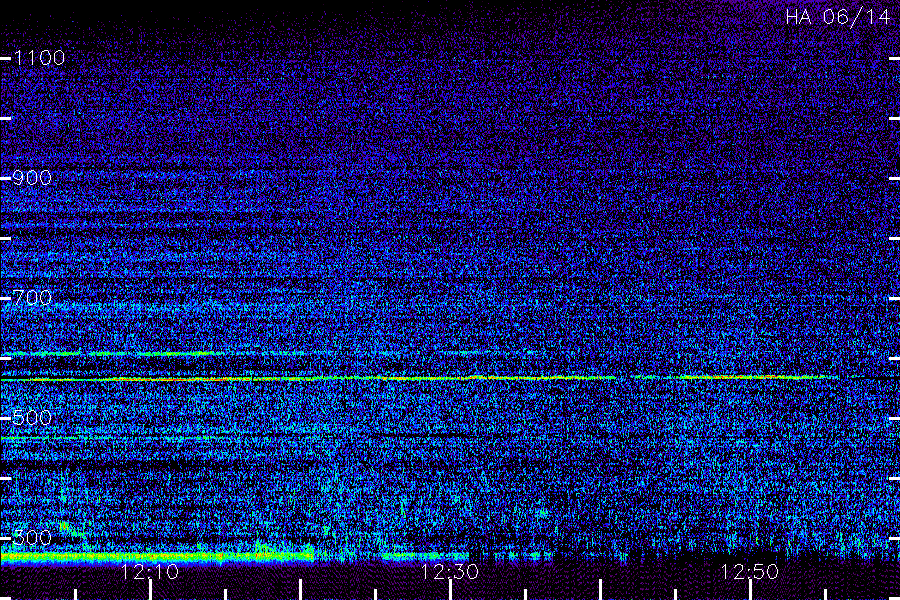Click the 12:10 time axis label

pos(150,572)
